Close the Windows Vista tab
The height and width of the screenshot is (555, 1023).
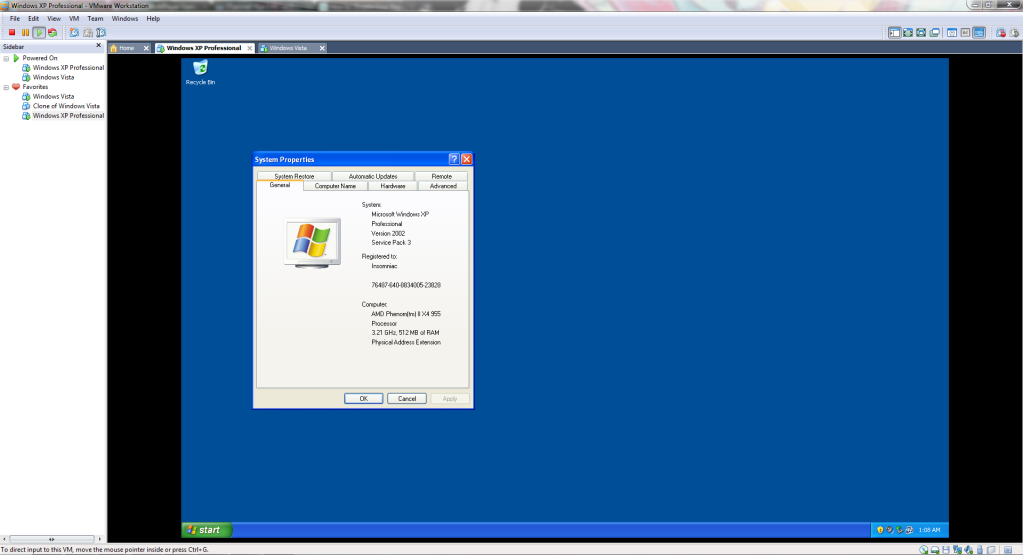(322, 48)
